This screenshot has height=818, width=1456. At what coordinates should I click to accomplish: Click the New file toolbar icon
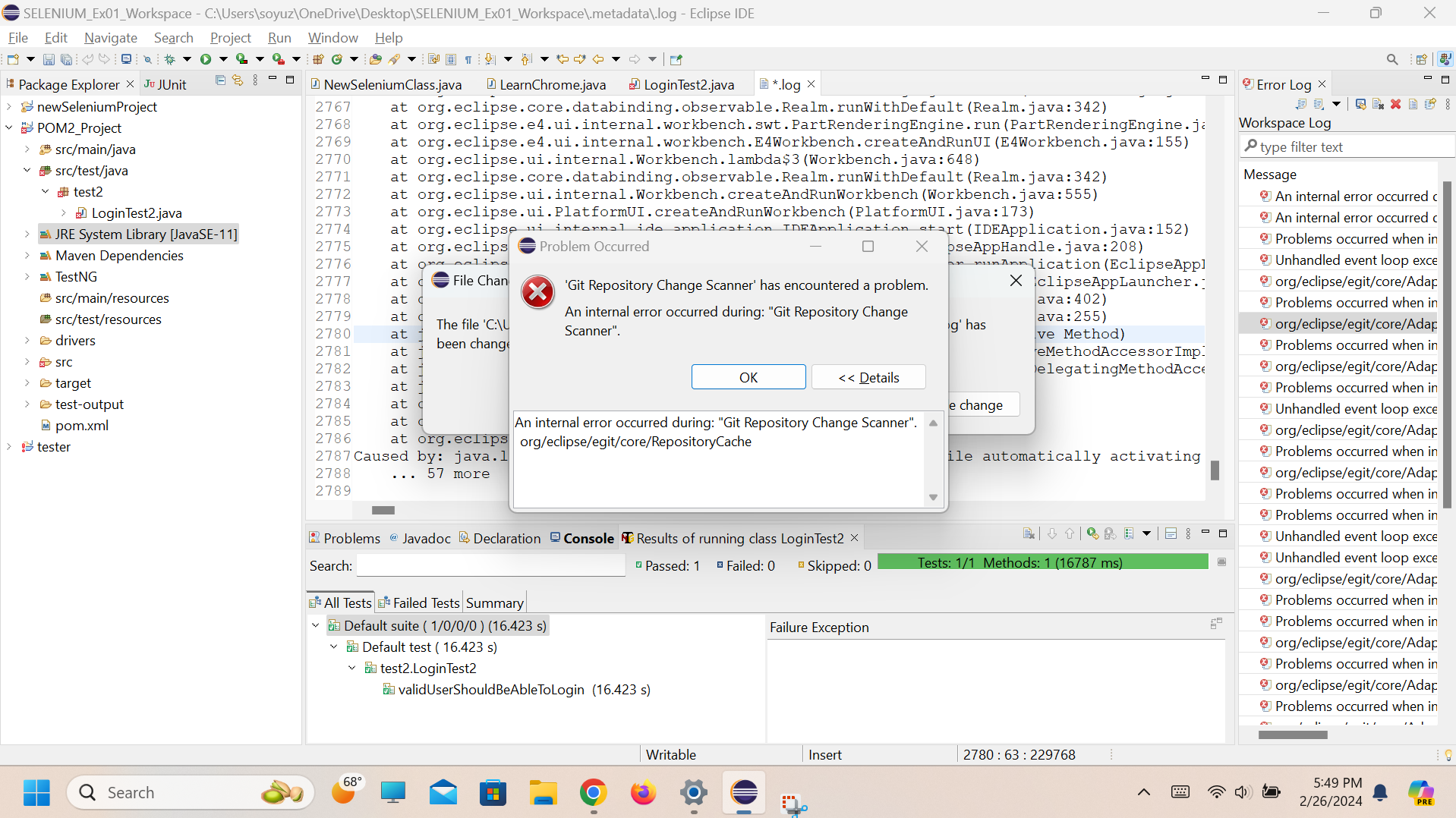pyautogui.click(x=13, y=59)
